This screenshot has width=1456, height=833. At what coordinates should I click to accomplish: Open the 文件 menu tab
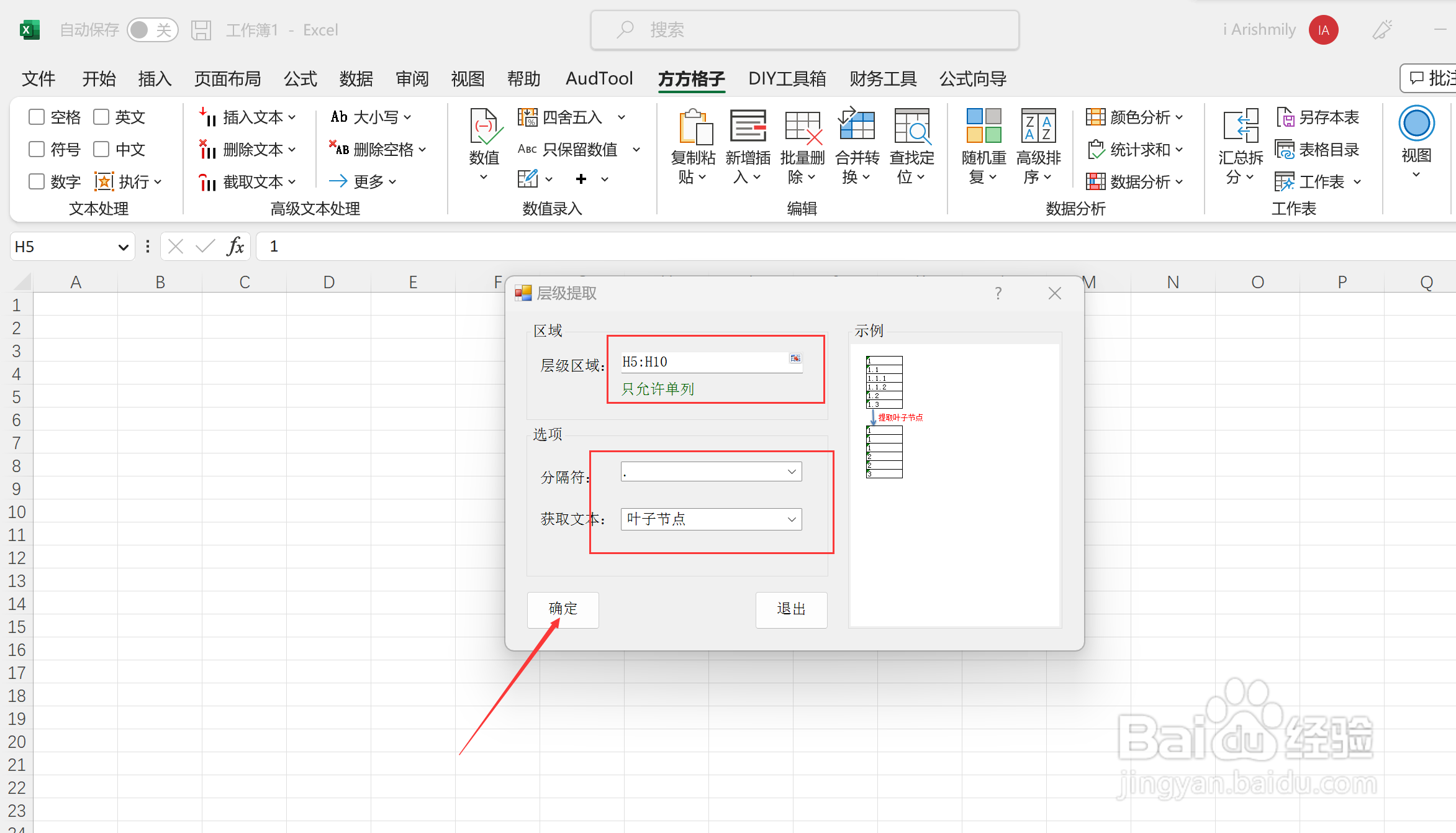coord(38,79)
